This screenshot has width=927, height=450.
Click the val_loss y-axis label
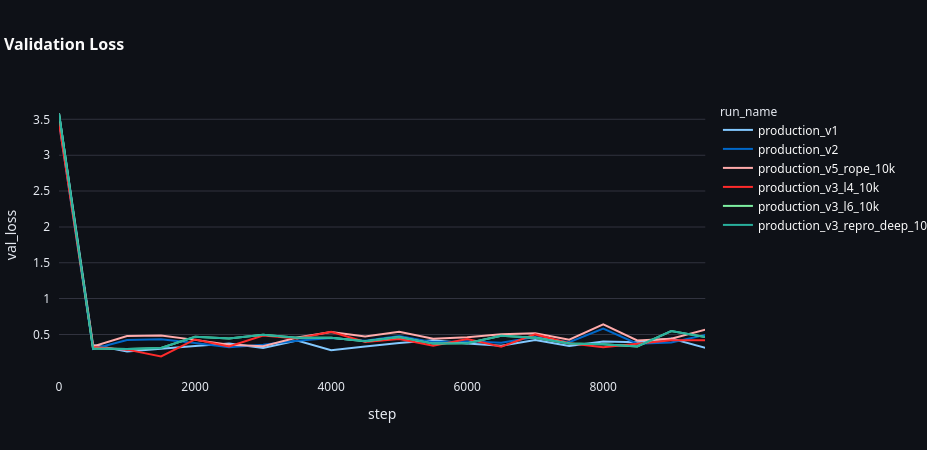coord(12,235)
